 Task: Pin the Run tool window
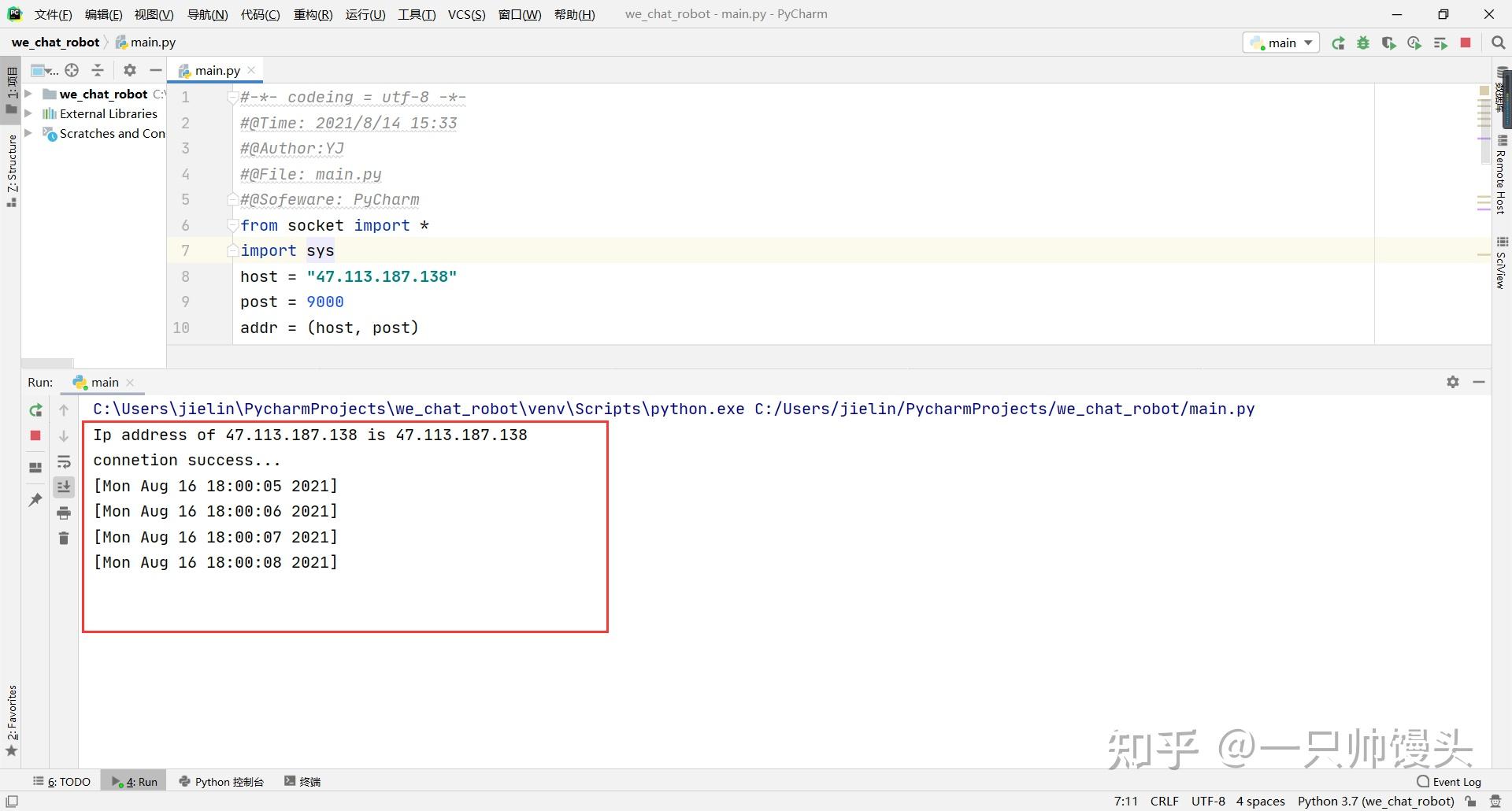coord(35,500)
